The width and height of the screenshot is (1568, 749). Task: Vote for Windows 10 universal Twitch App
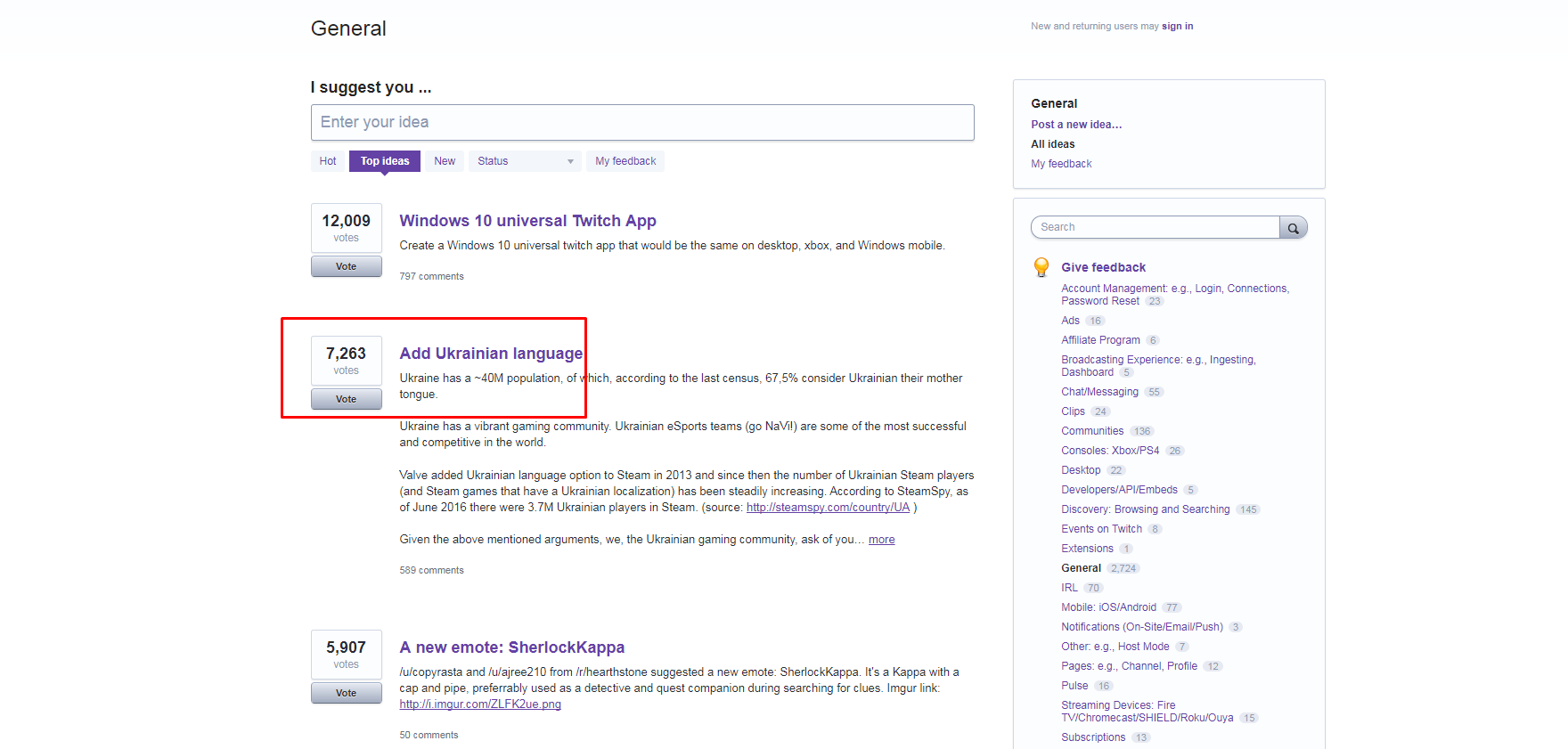[347, 266]
